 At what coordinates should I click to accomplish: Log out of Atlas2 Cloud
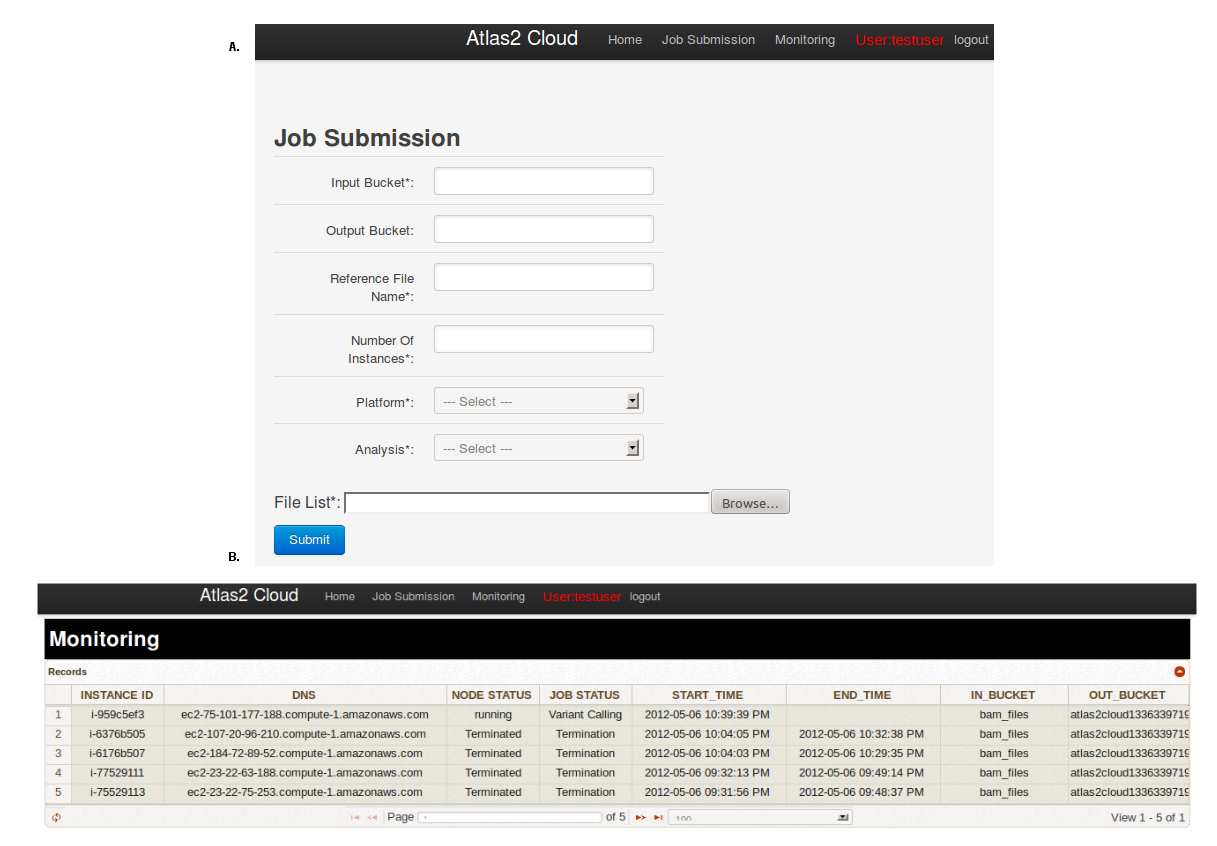pos(971,40)
